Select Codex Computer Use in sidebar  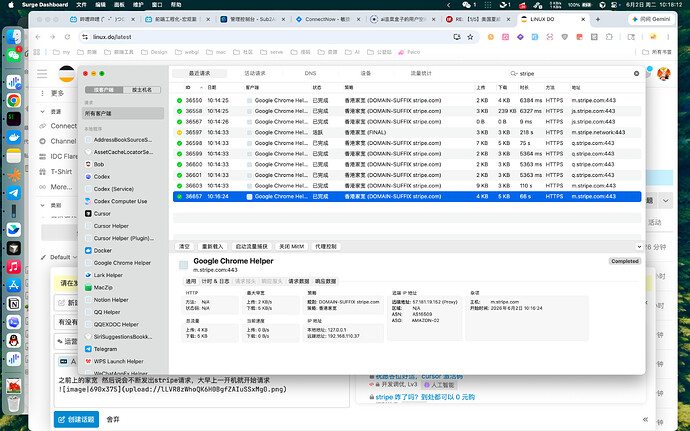click(120, 201)
